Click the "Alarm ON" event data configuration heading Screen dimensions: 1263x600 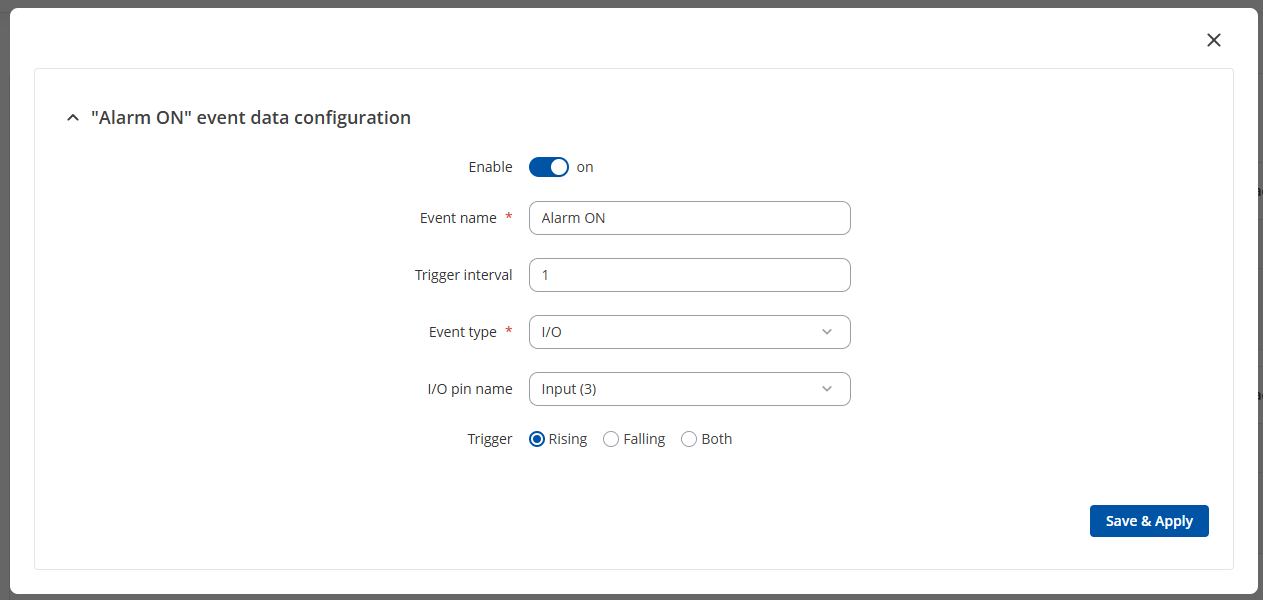(x=250, y=118)
